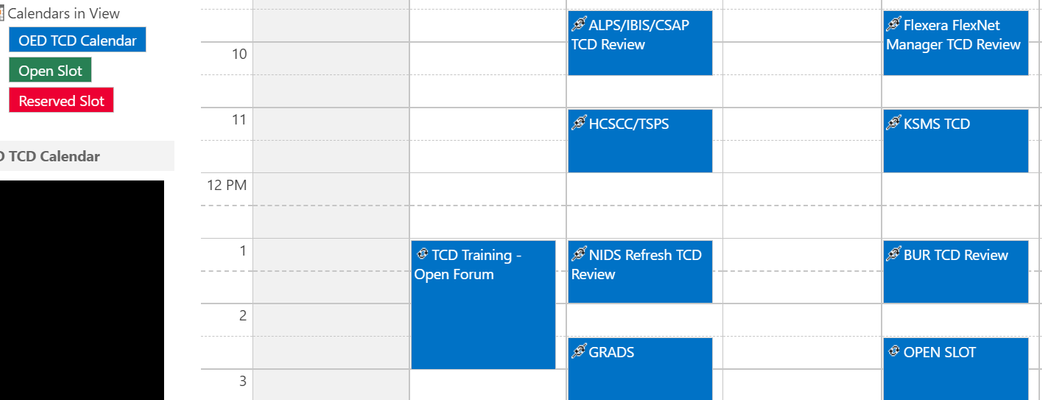Image resolution: width=1042 pixels, height=400 pixels.
Task: Click the TCD Calendar header in sidebar
Action: coord(50,156)
